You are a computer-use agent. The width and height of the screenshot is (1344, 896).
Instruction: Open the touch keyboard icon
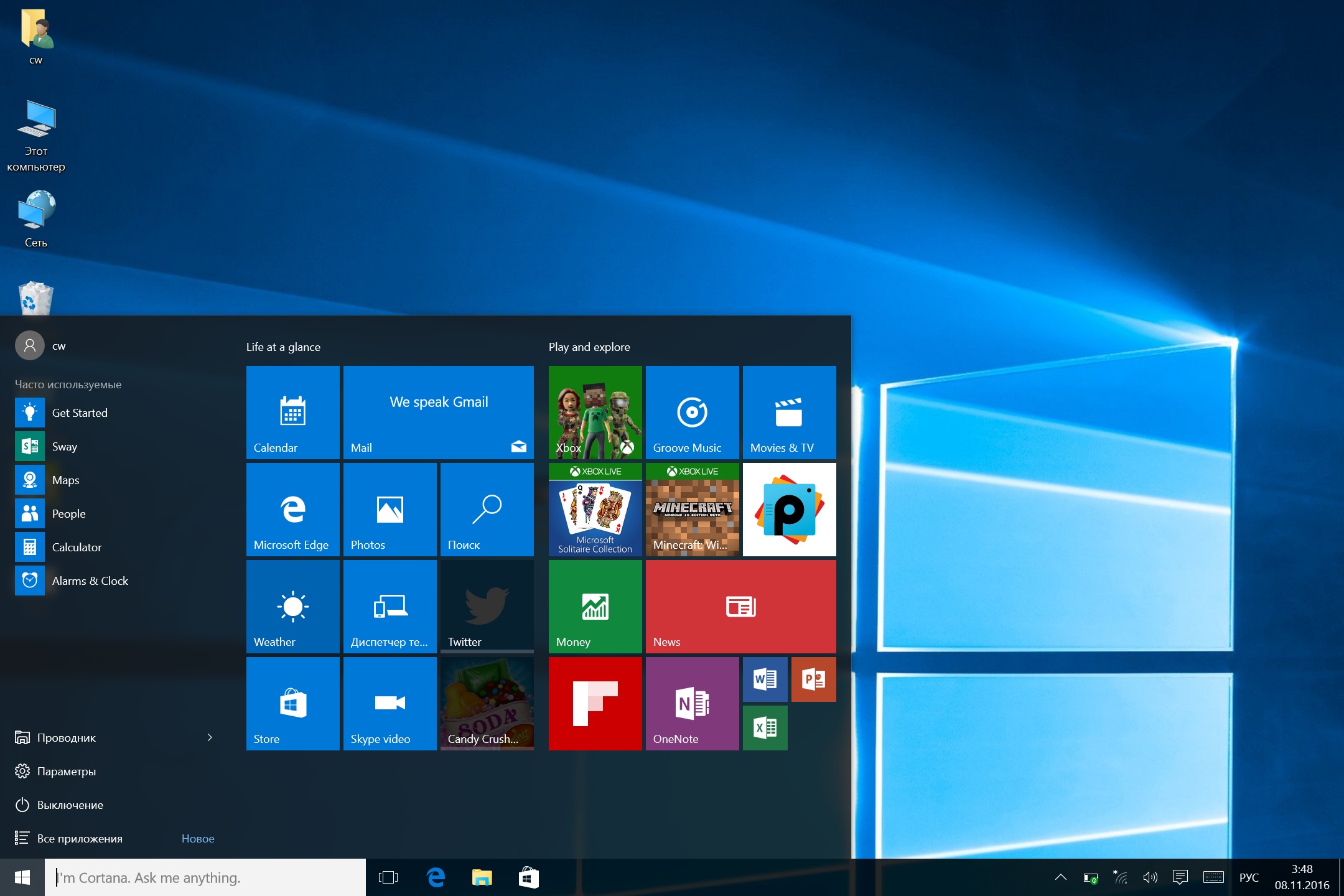point(1213,877)
